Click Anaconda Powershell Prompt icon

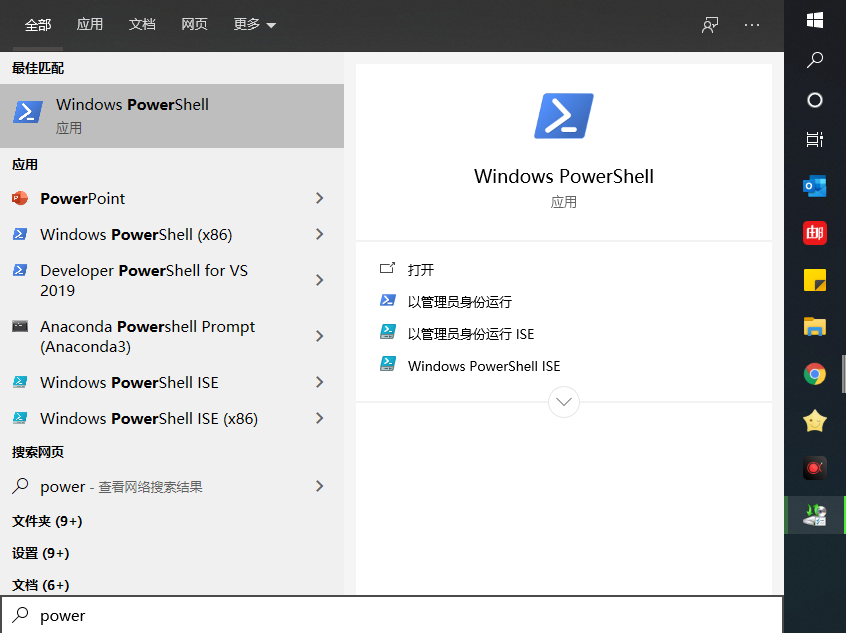pos(20,326)
